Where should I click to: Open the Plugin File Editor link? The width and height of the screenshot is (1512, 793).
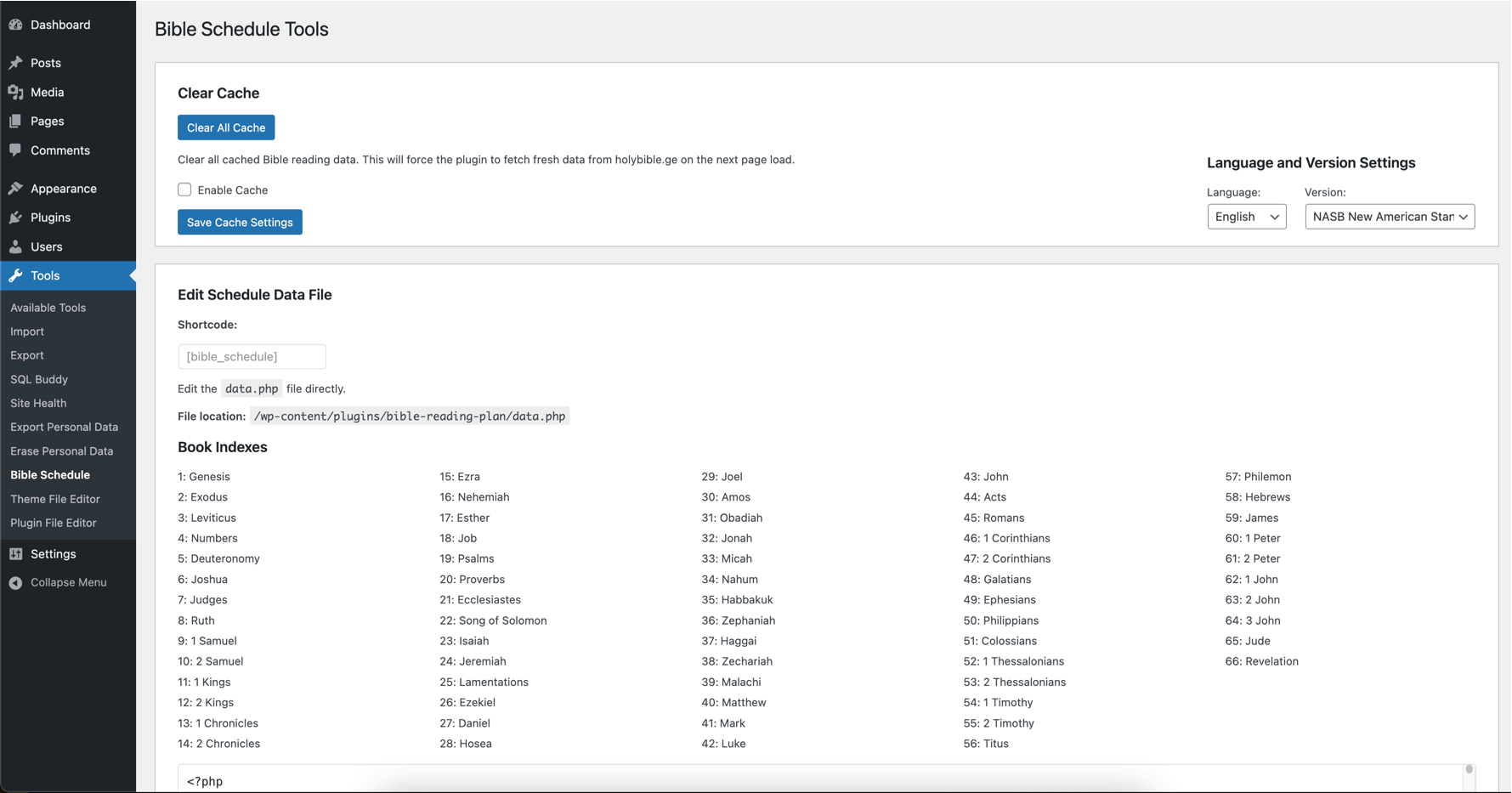(x=54, y=523)
